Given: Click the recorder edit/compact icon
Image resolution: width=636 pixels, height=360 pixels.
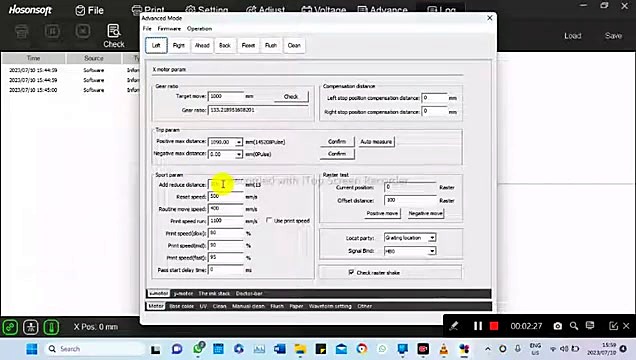Looking at the screenshot, I should 613,326.
